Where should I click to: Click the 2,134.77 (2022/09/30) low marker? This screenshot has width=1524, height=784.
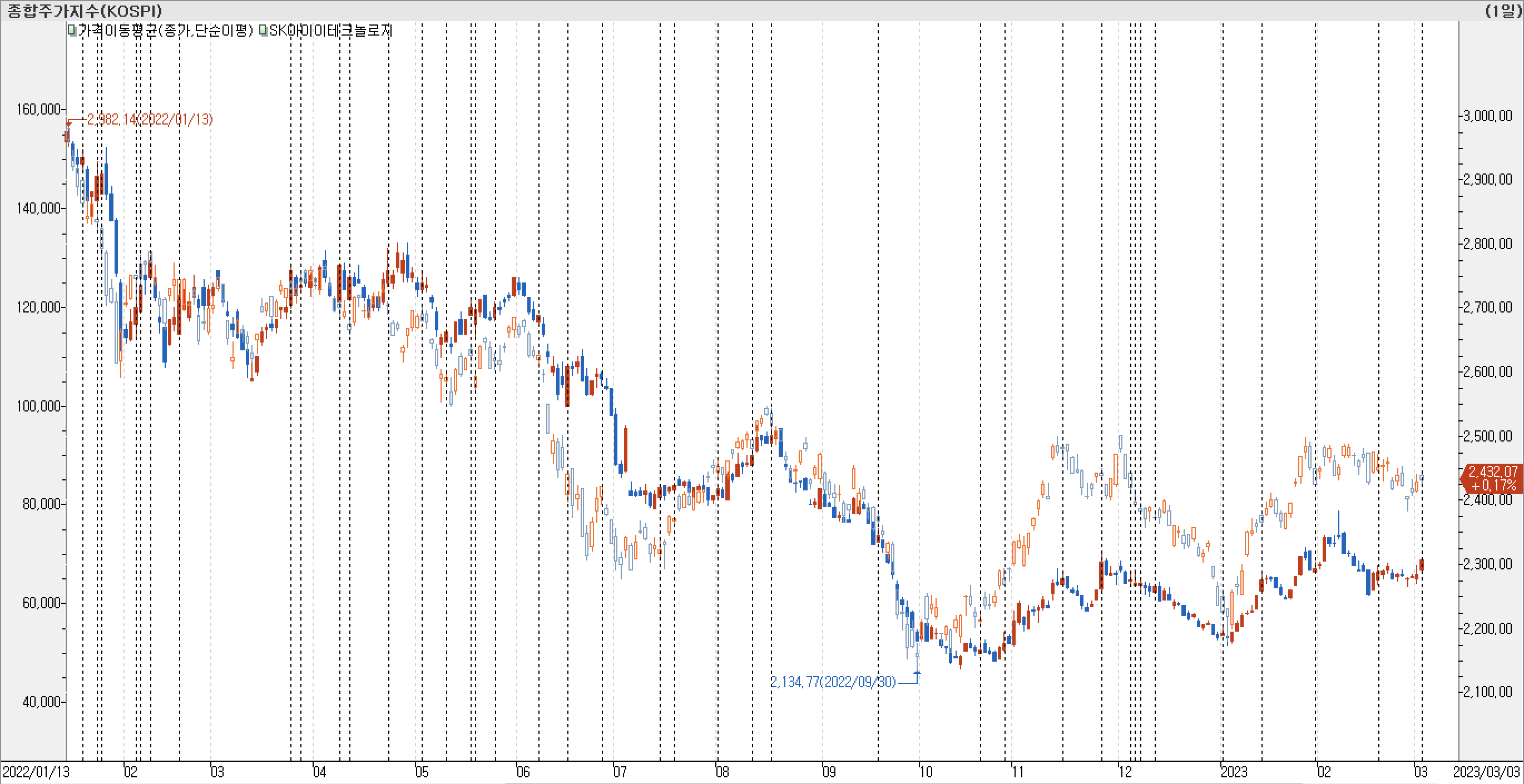(x=833, y=682)
